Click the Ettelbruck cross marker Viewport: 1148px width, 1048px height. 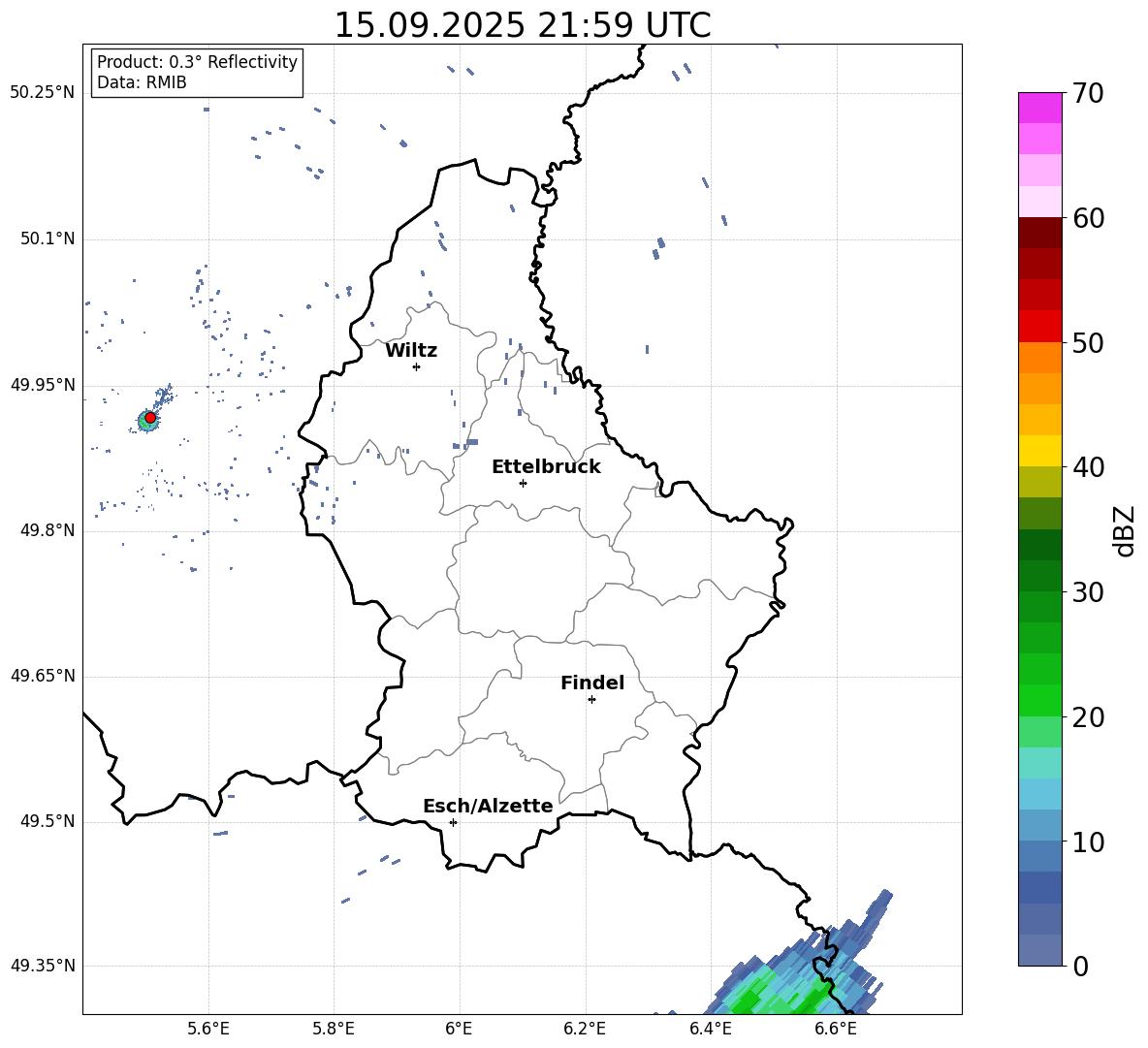tap(523, 483)
